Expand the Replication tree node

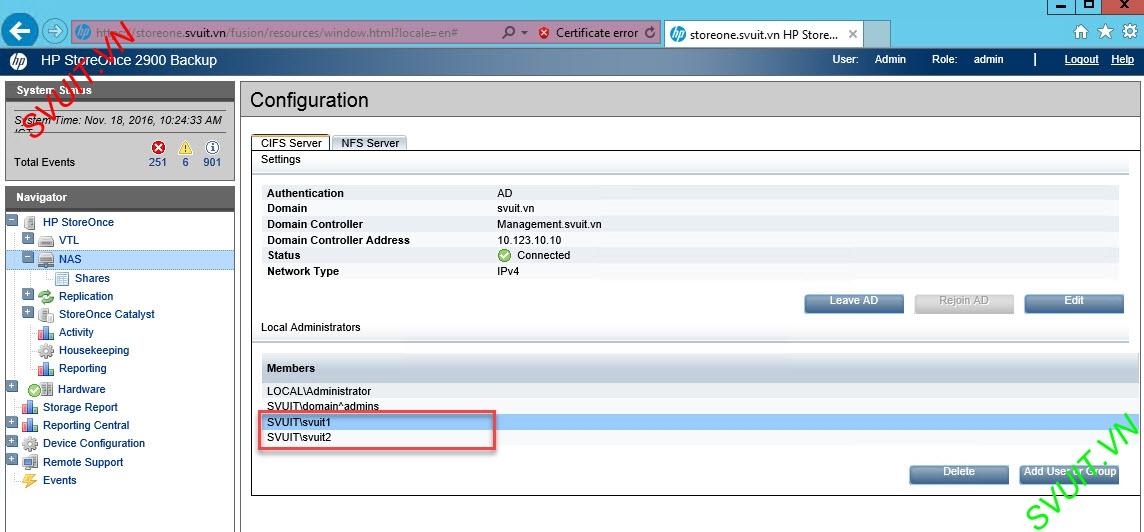click(28, 294)
